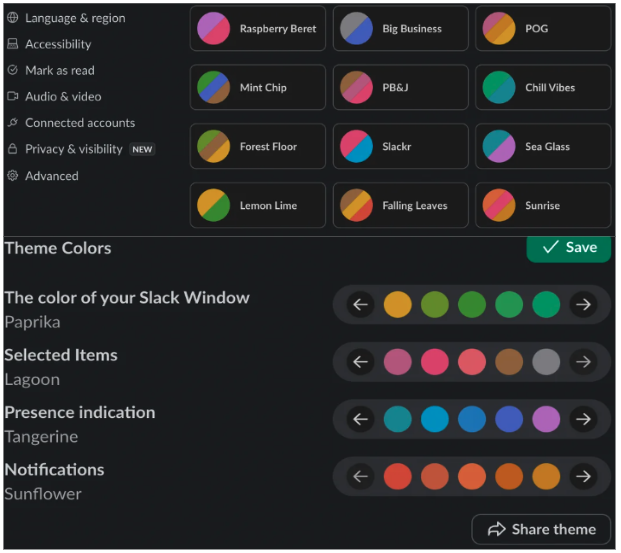Open the Connected accounts section
This screenshot has width=621, height=553.
coord(80,123)
